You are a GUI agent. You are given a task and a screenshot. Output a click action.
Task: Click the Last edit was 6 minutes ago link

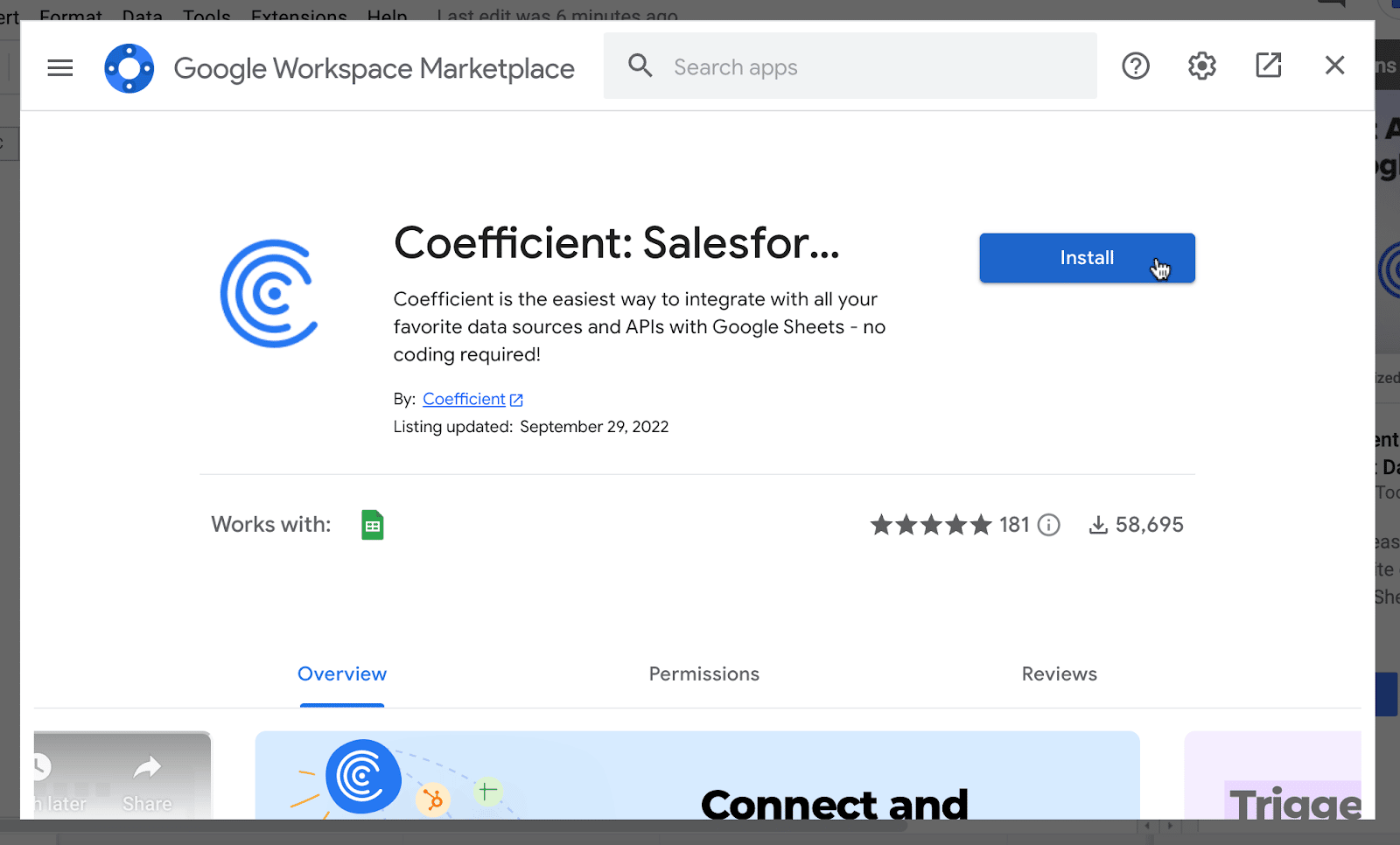(x=557, y=14)
